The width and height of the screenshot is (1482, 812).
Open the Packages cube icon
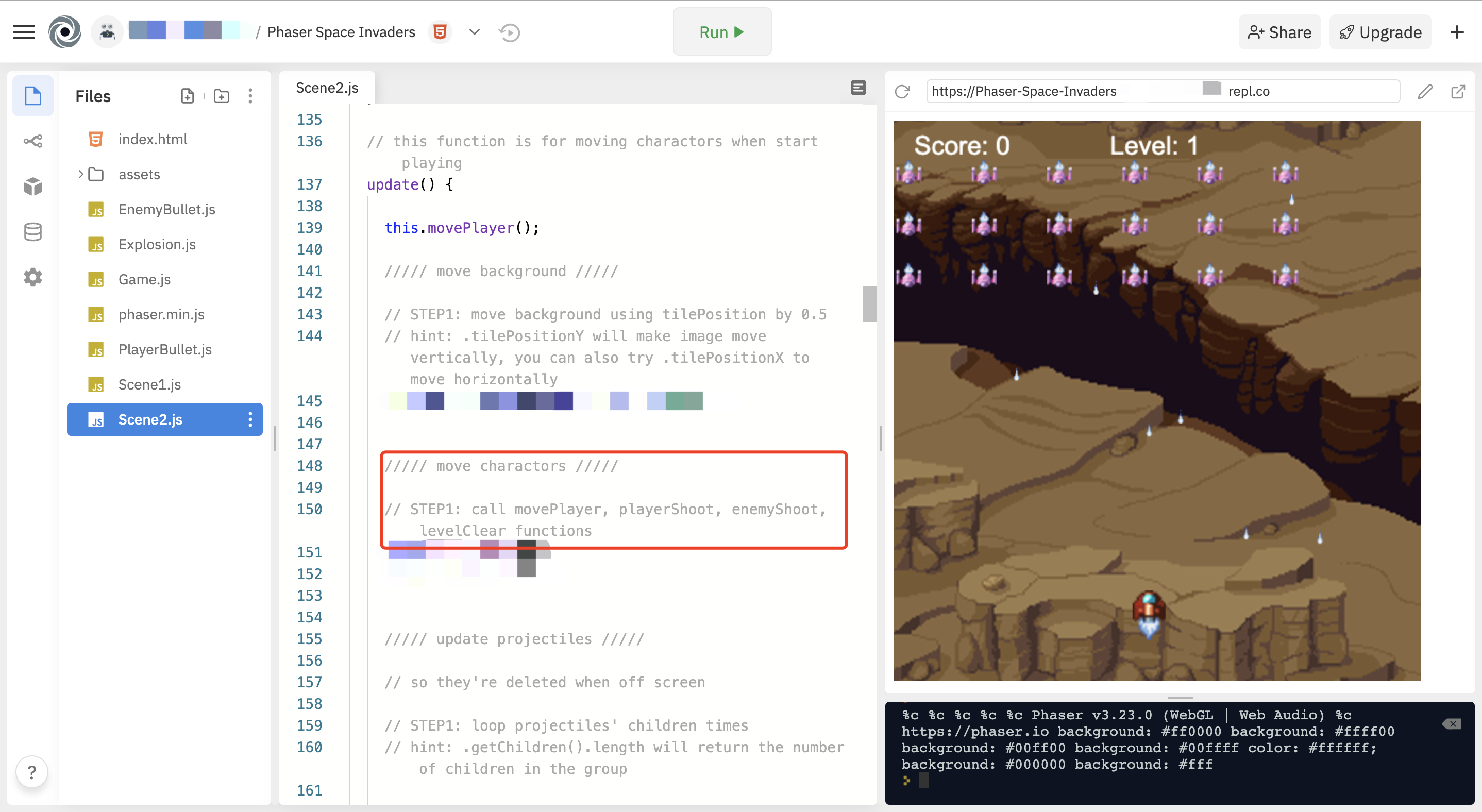click(33, 186)
